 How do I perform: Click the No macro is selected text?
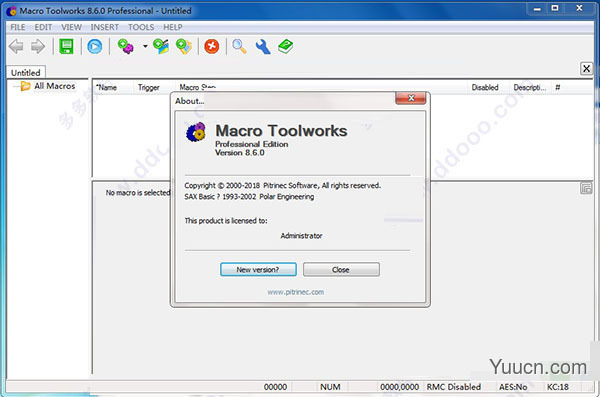(x=138, y=193)
